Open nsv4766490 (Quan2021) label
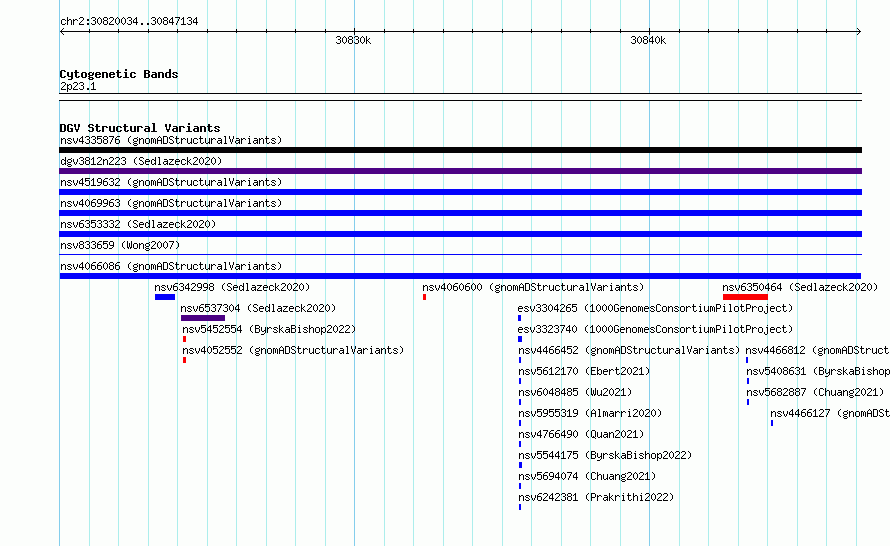Image resolution: width=890 pixels, height=546 pixels. [x=581, y=434]
